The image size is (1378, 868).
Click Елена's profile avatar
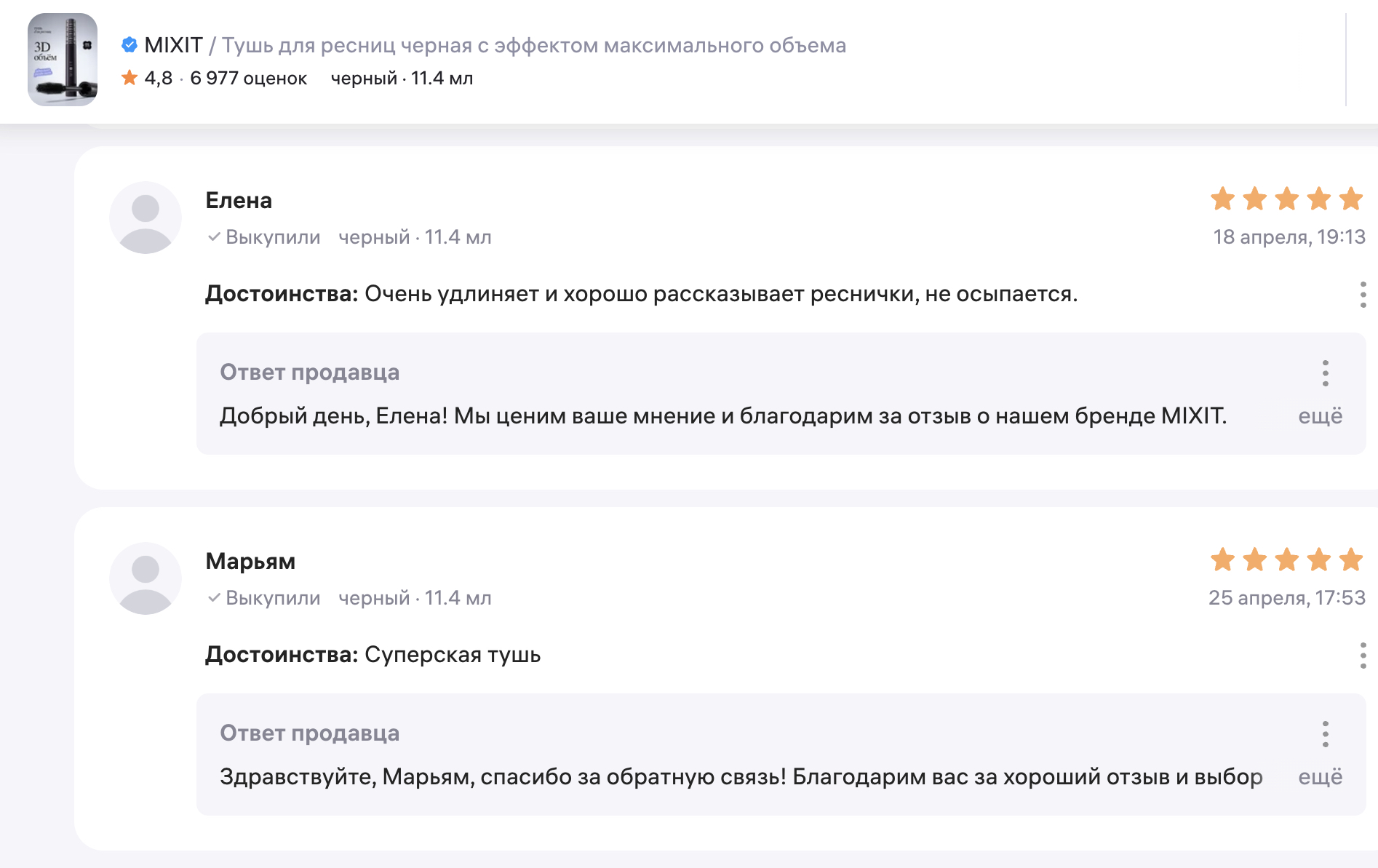tap(146, 218)
